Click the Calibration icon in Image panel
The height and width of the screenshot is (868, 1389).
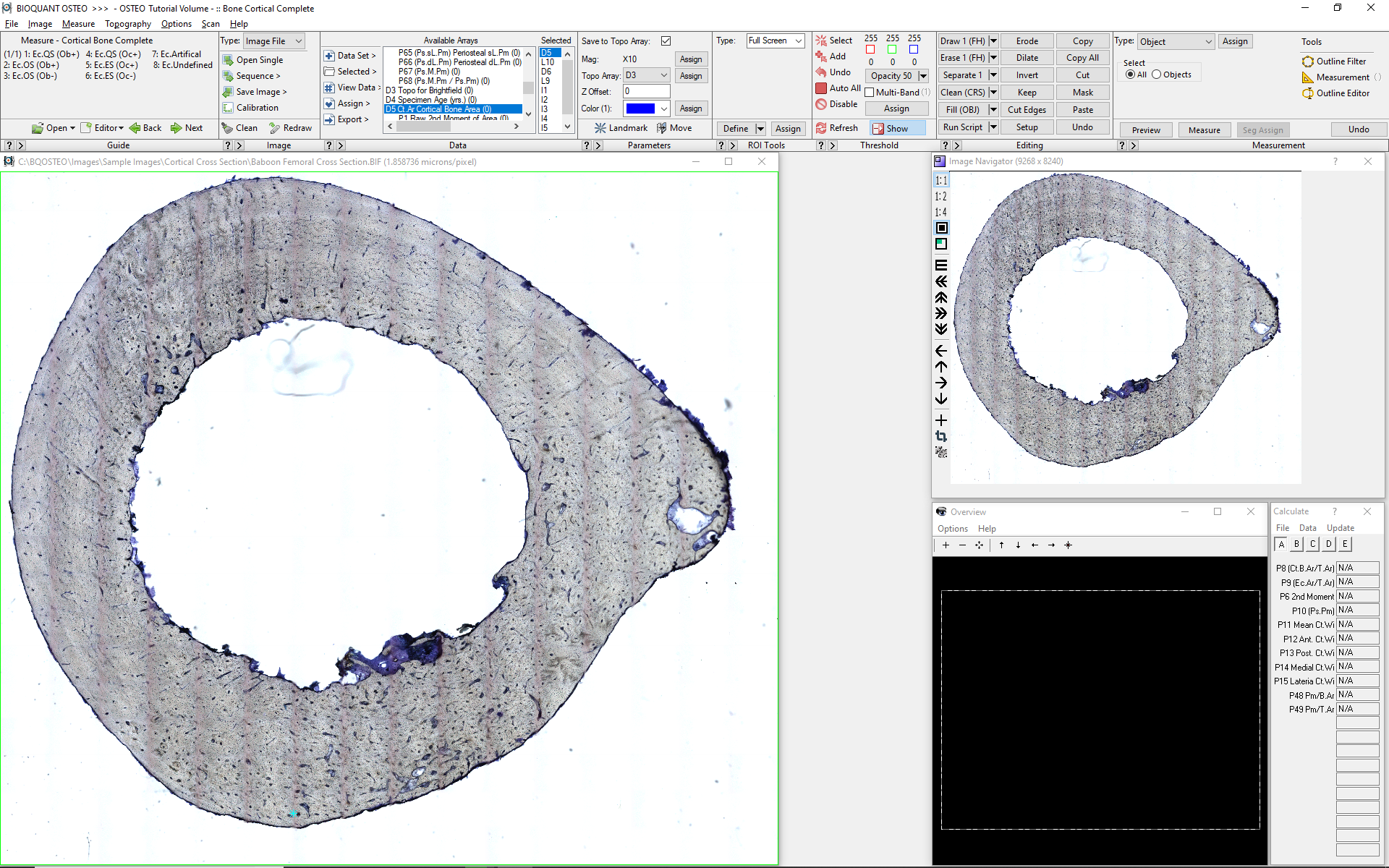(x=228, y=108)
